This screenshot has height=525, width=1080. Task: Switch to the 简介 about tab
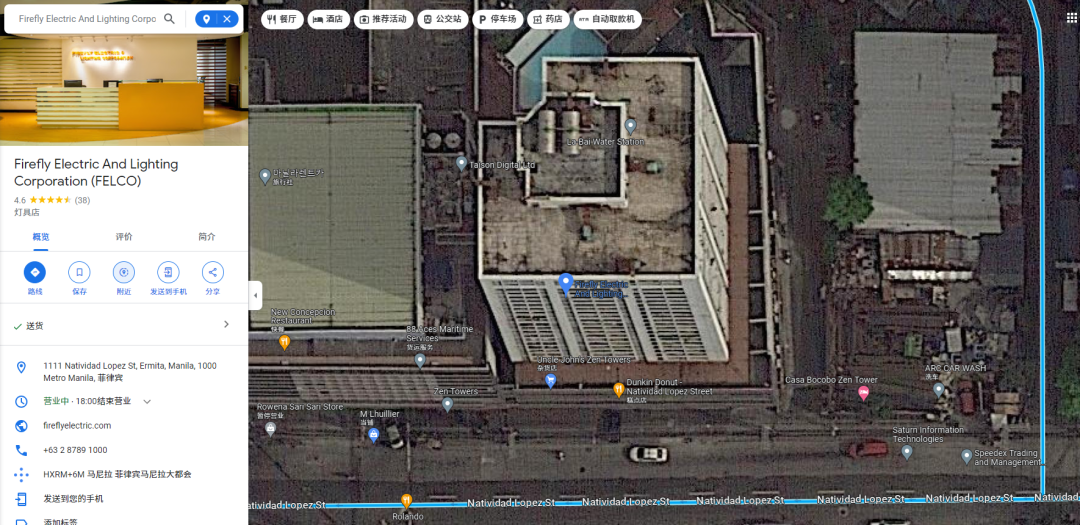point(207,237)
